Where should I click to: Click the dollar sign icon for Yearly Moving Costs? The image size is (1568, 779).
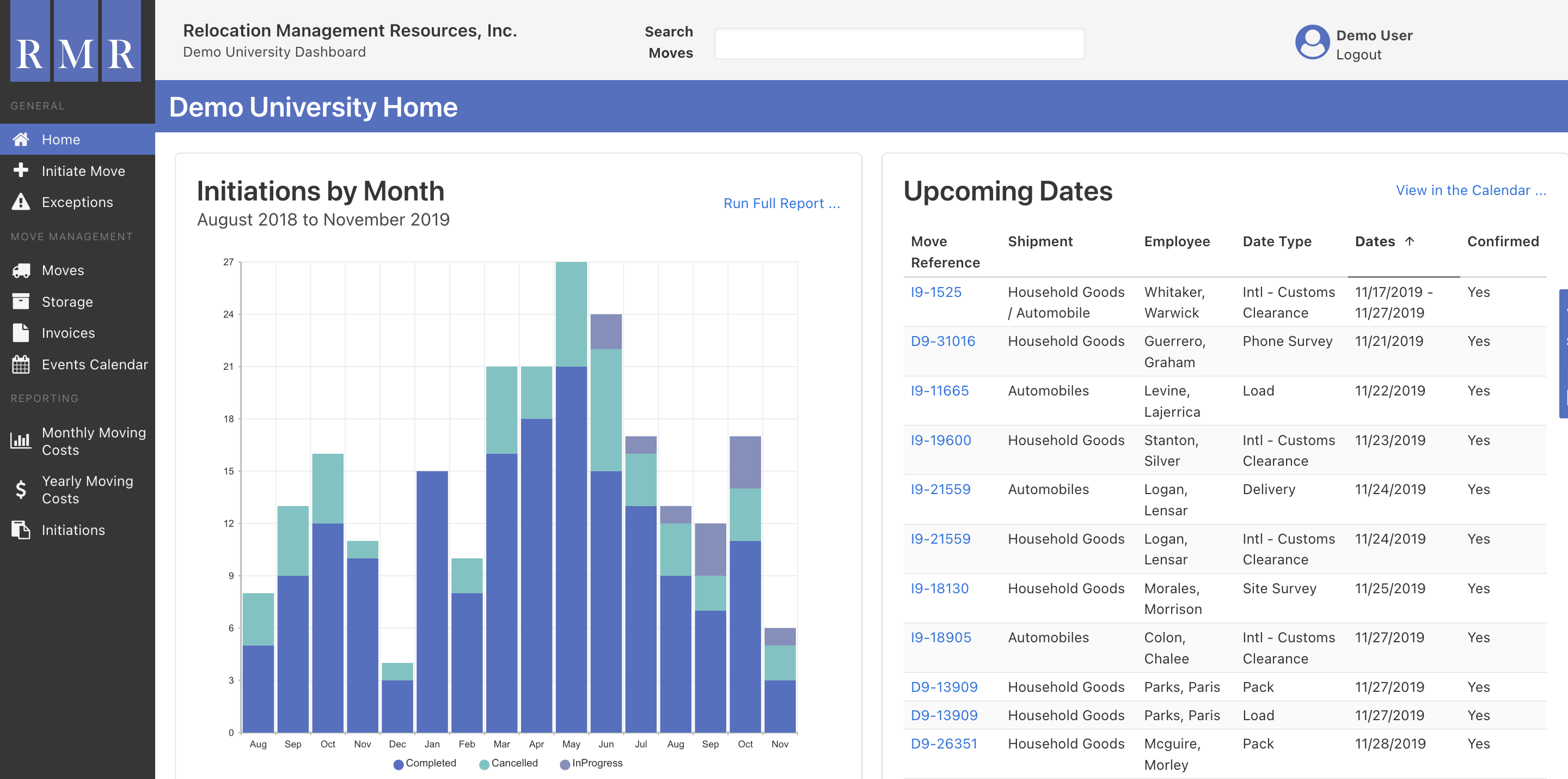click(x=21, y=490)
